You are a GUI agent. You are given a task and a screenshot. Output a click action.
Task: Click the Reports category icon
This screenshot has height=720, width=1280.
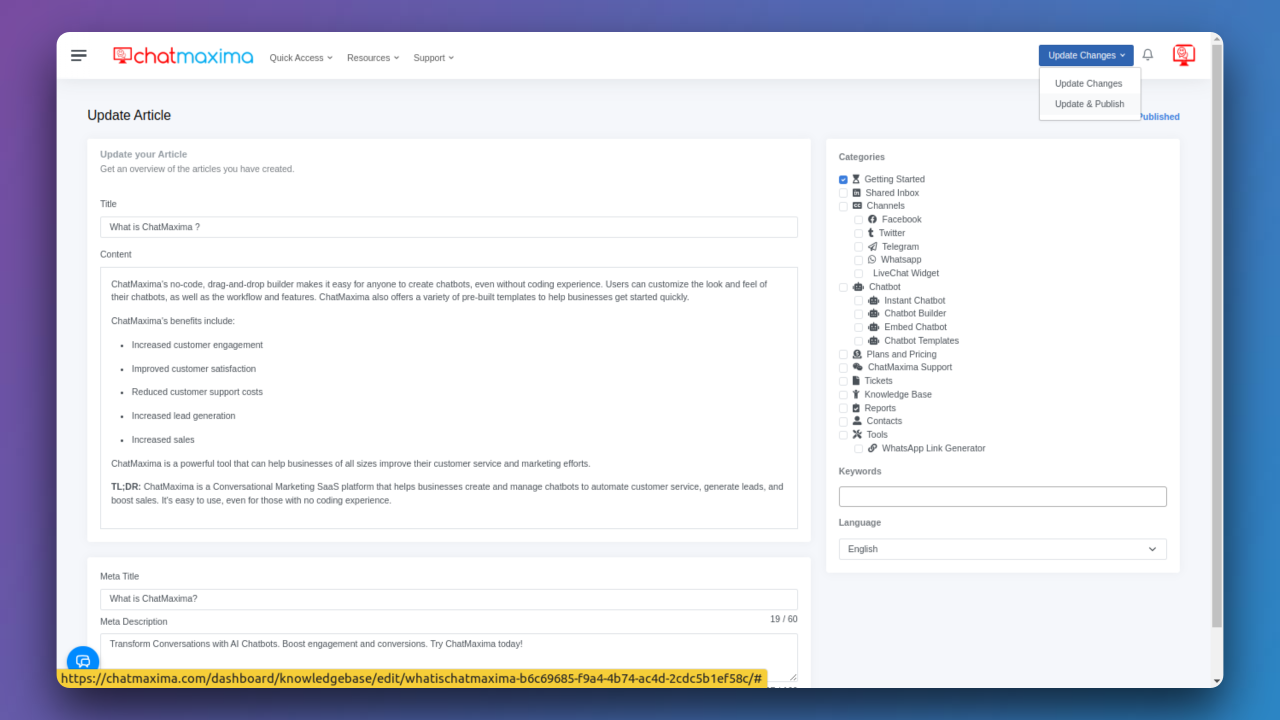coord(856,408)
